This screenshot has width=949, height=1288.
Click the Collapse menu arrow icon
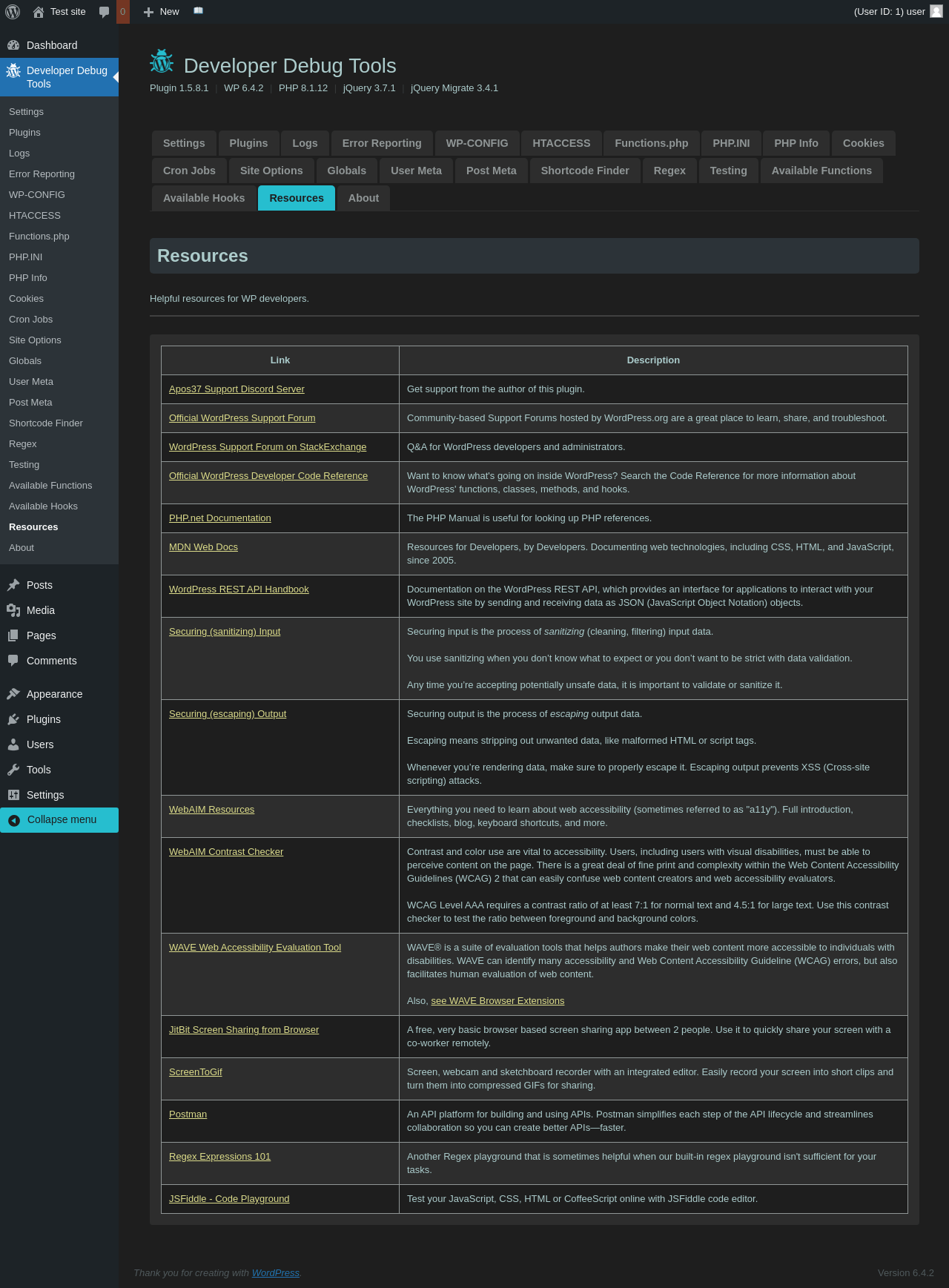click(13, 820)
